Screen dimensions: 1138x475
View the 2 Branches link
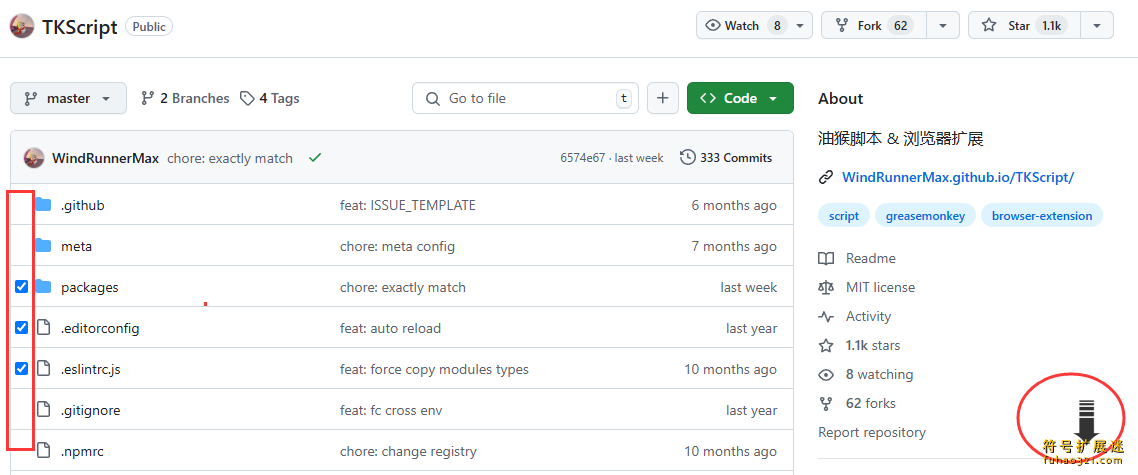[x=184, y=98]
